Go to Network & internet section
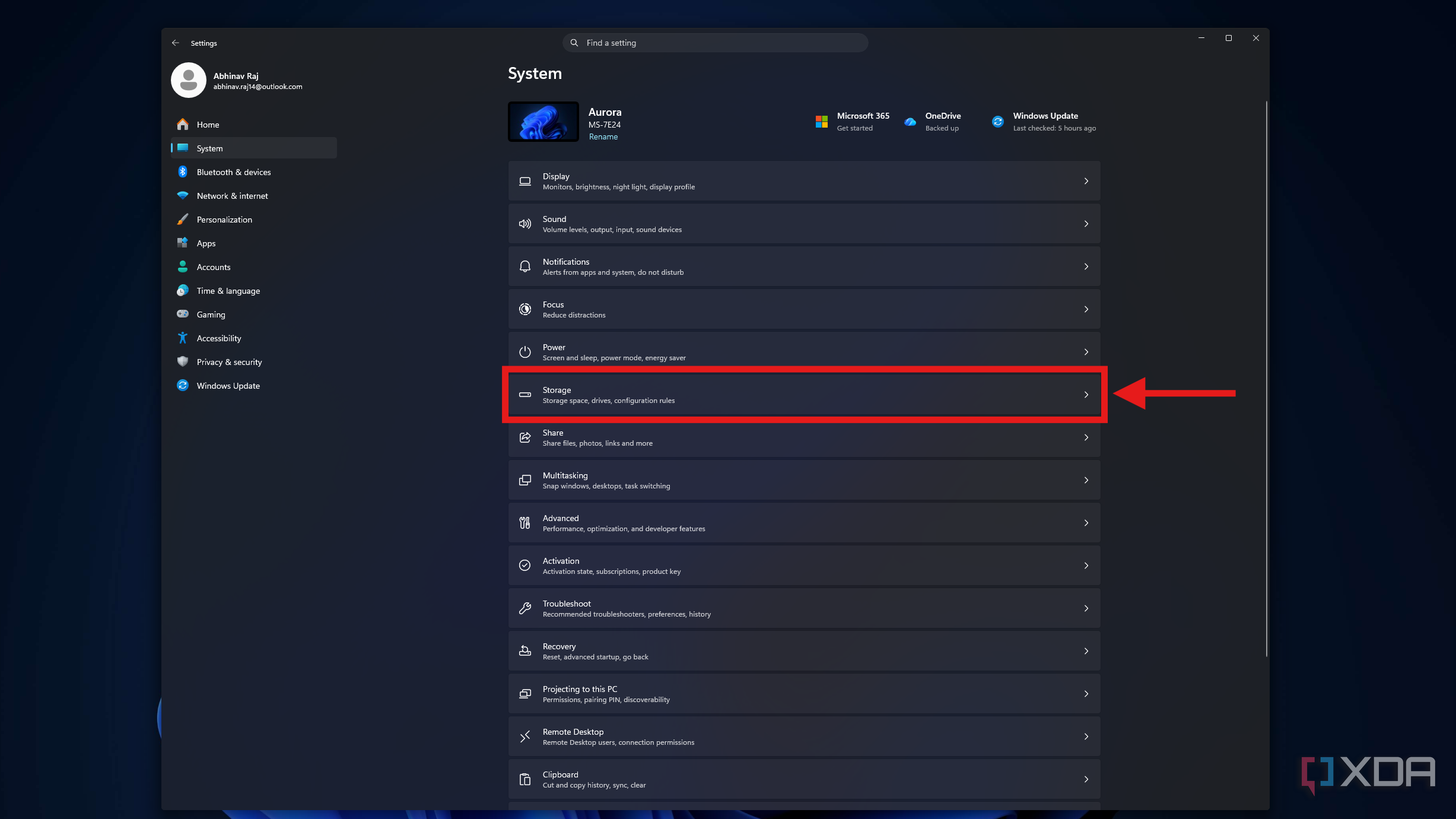 254,196
